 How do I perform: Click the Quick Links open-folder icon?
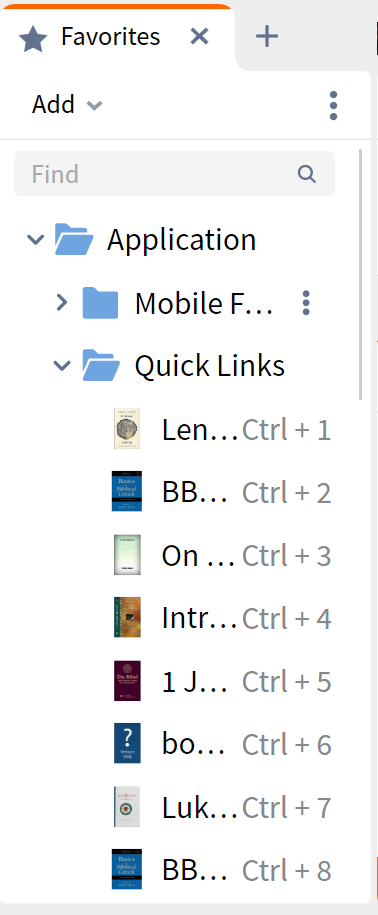(x=101, y=365)
